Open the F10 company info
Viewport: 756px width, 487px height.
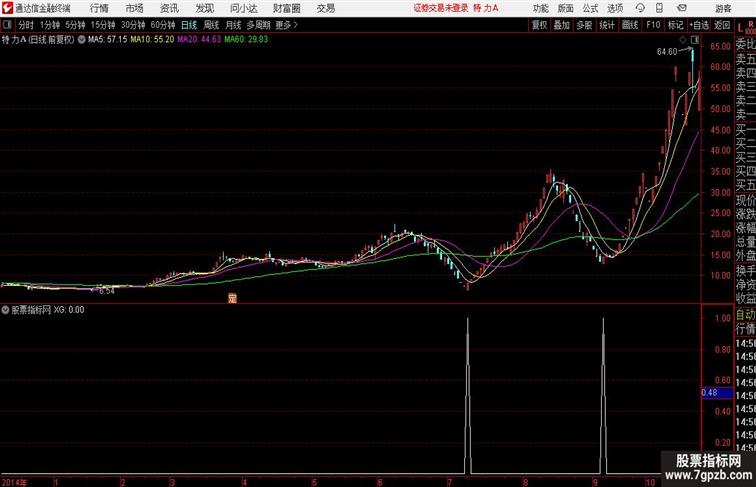click(653, 25)
